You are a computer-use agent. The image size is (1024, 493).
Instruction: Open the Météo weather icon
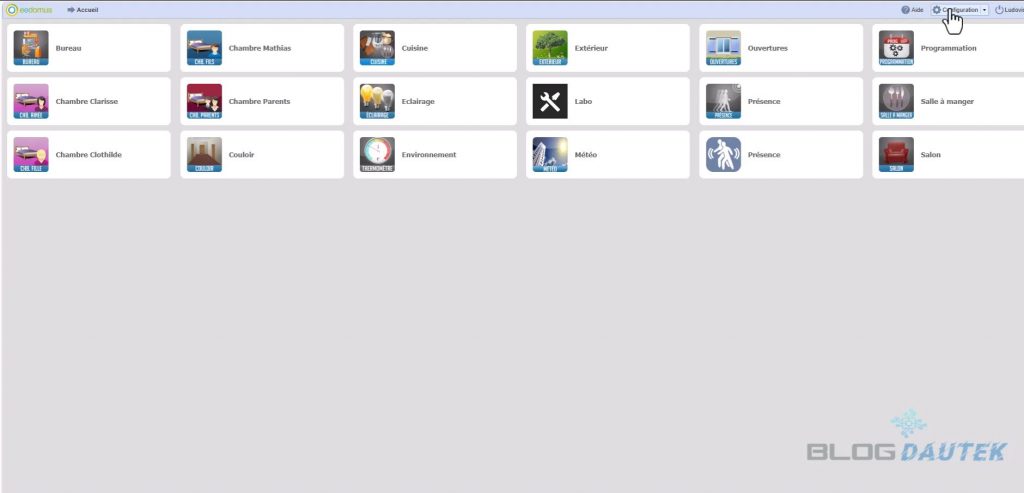pos(550,155)
